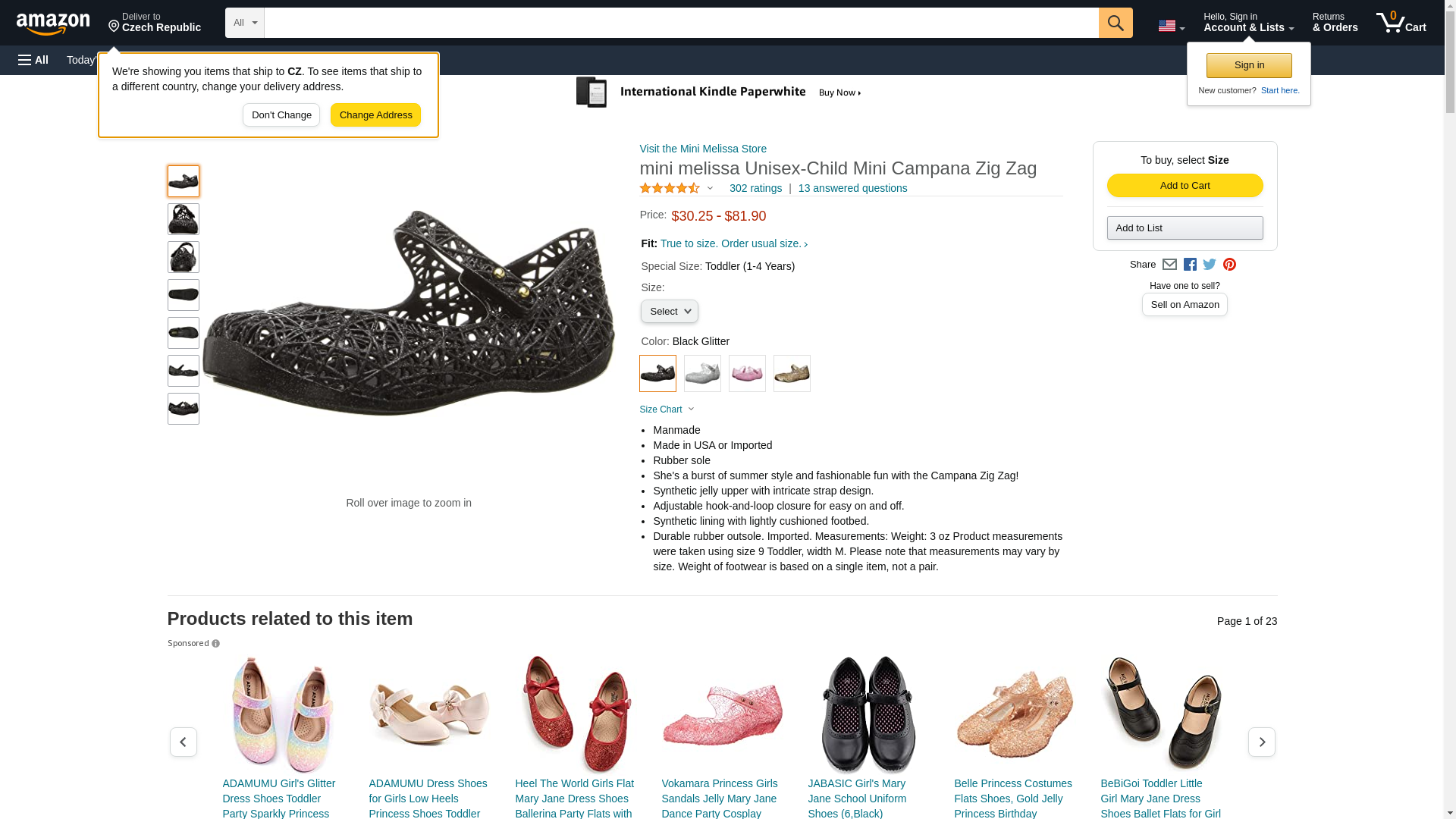Share product via email icon
Viewport: 1456px width, 819px height.
click(1169, 265)
